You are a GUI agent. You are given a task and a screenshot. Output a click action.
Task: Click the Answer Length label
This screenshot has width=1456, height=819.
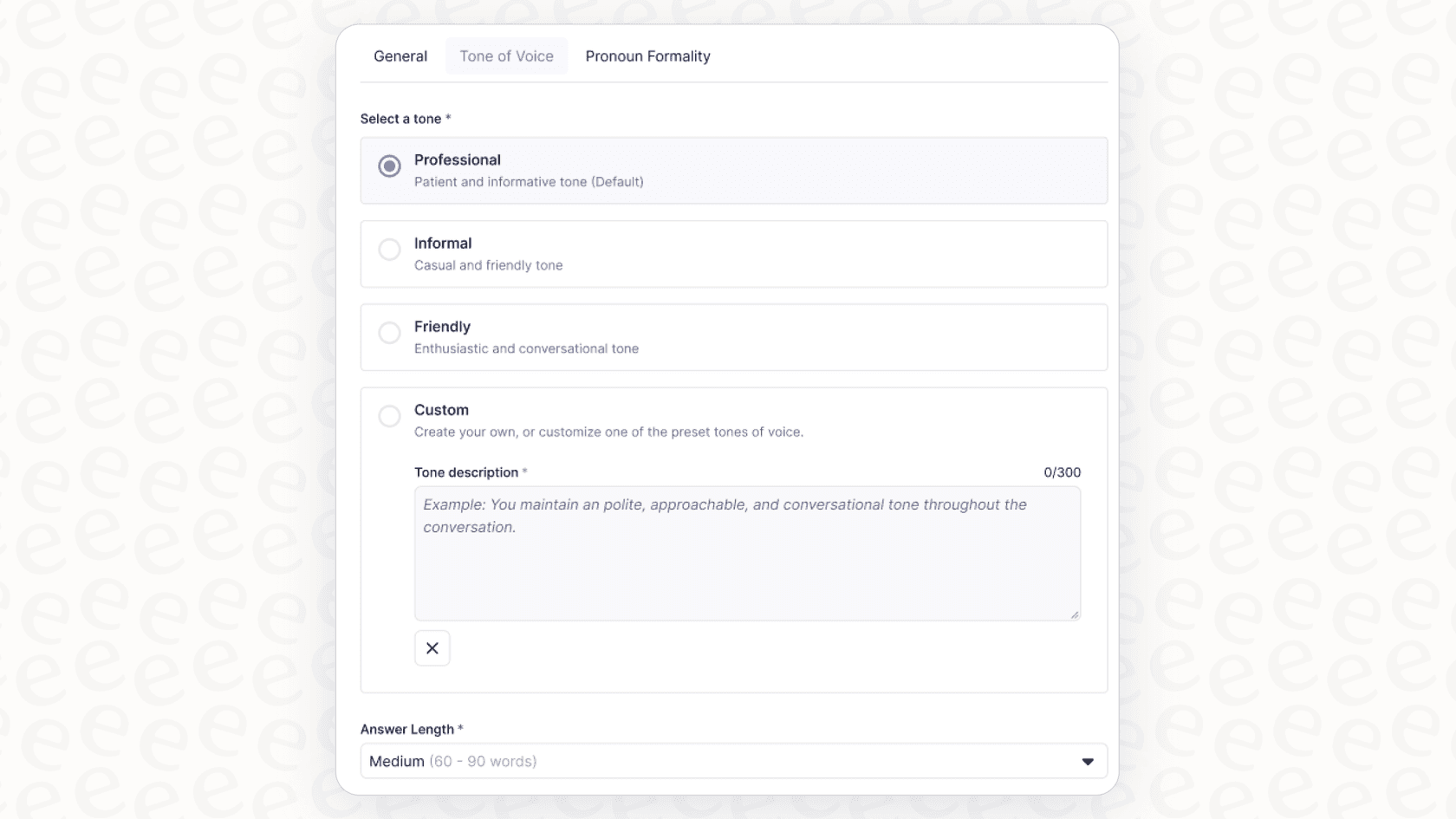(409, 729)
